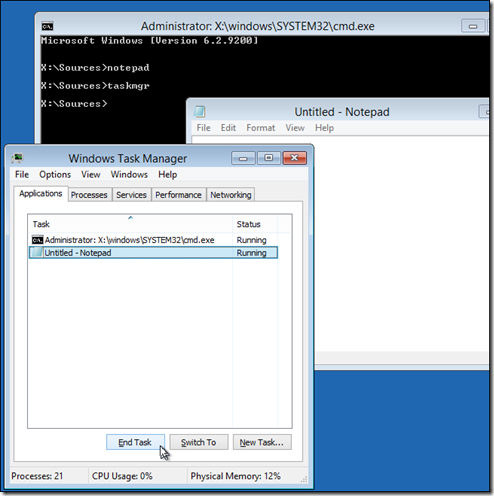The height and width of the screenshot is (496, 494).
Task: Open Notepad View menu
Action: (295, 128)
